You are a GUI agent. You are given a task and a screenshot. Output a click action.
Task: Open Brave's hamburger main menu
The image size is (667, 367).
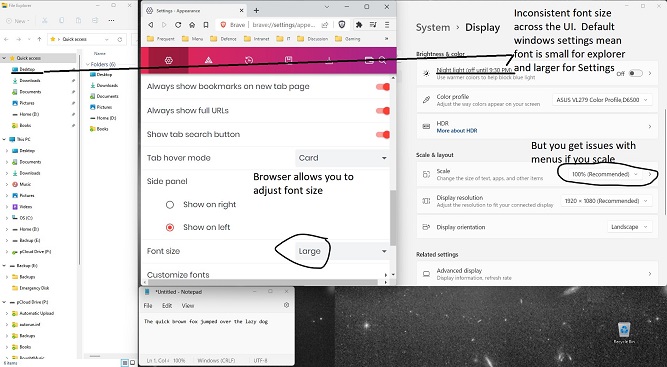click(x=387, y=25)
